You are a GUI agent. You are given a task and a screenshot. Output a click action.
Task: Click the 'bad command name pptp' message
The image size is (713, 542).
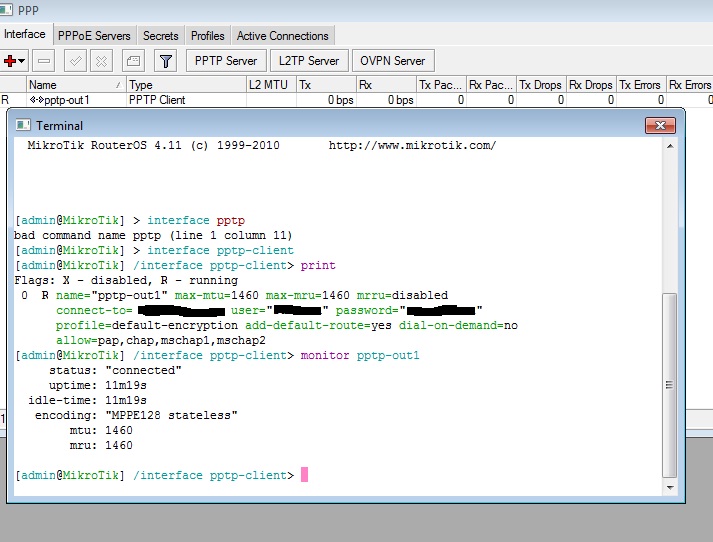[x=153, y=235]
